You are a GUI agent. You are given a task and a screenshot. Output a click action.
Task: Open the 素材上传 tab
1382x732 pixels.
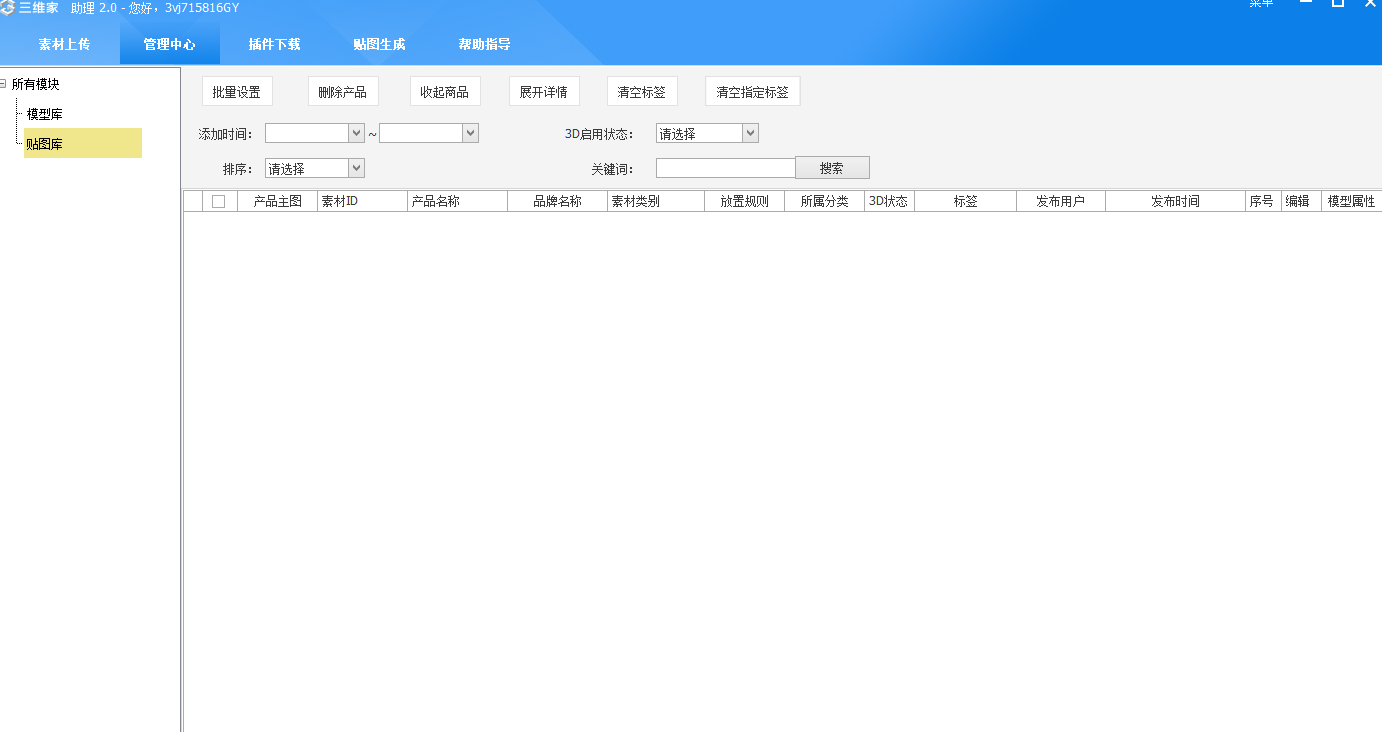click(x=64, y=44)
